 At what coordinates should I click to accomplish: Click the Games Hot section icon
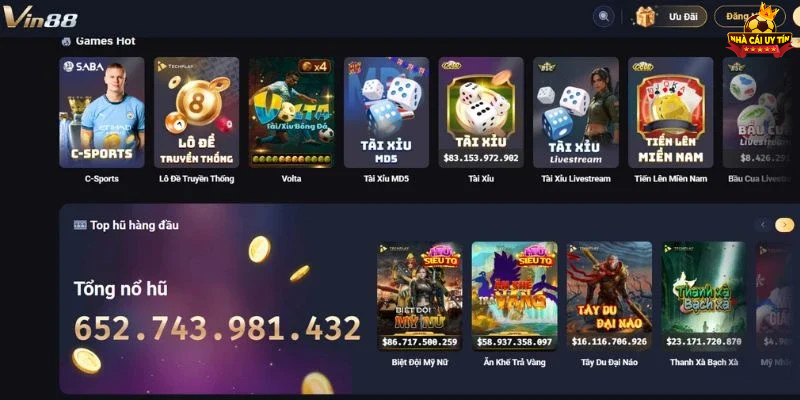click(x=66, y=42)
